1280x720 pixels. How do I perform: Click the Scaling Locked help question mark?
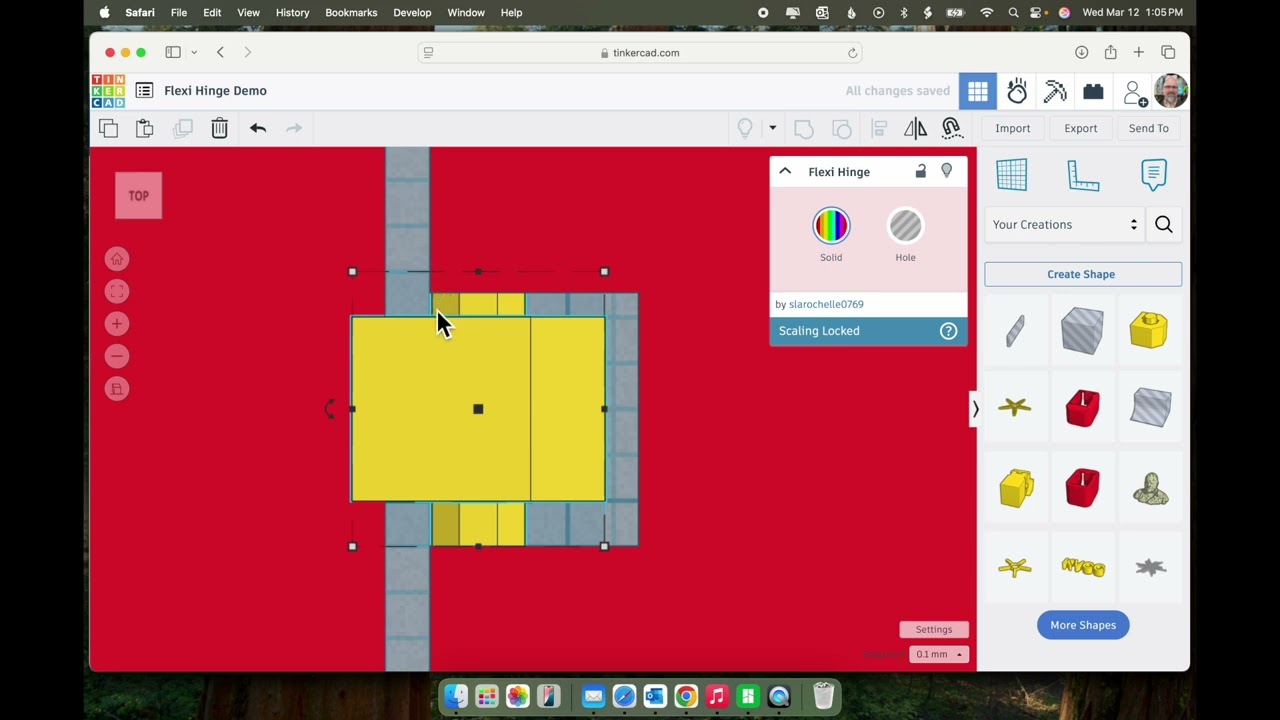[948, 331]
